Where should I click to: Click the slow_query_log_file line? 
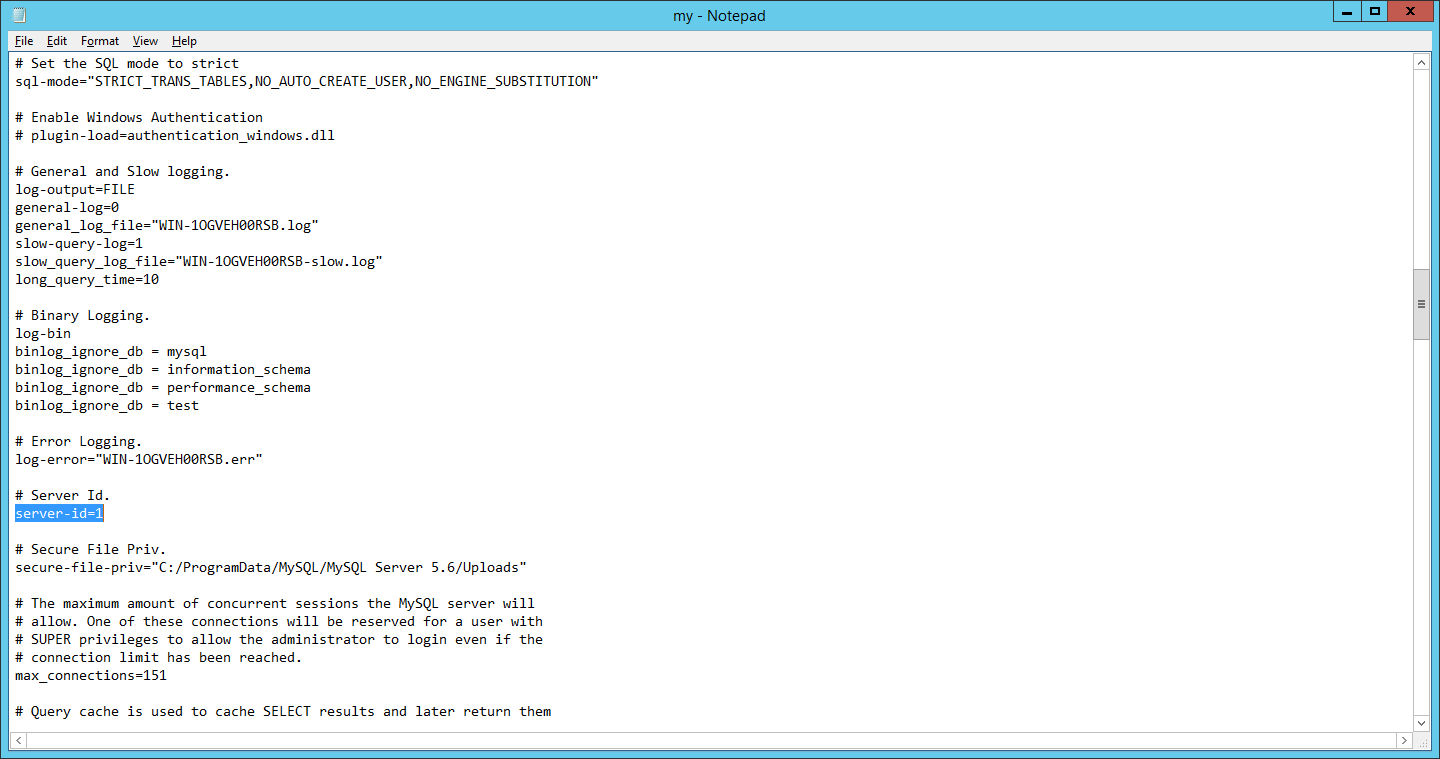coord(199,261)
